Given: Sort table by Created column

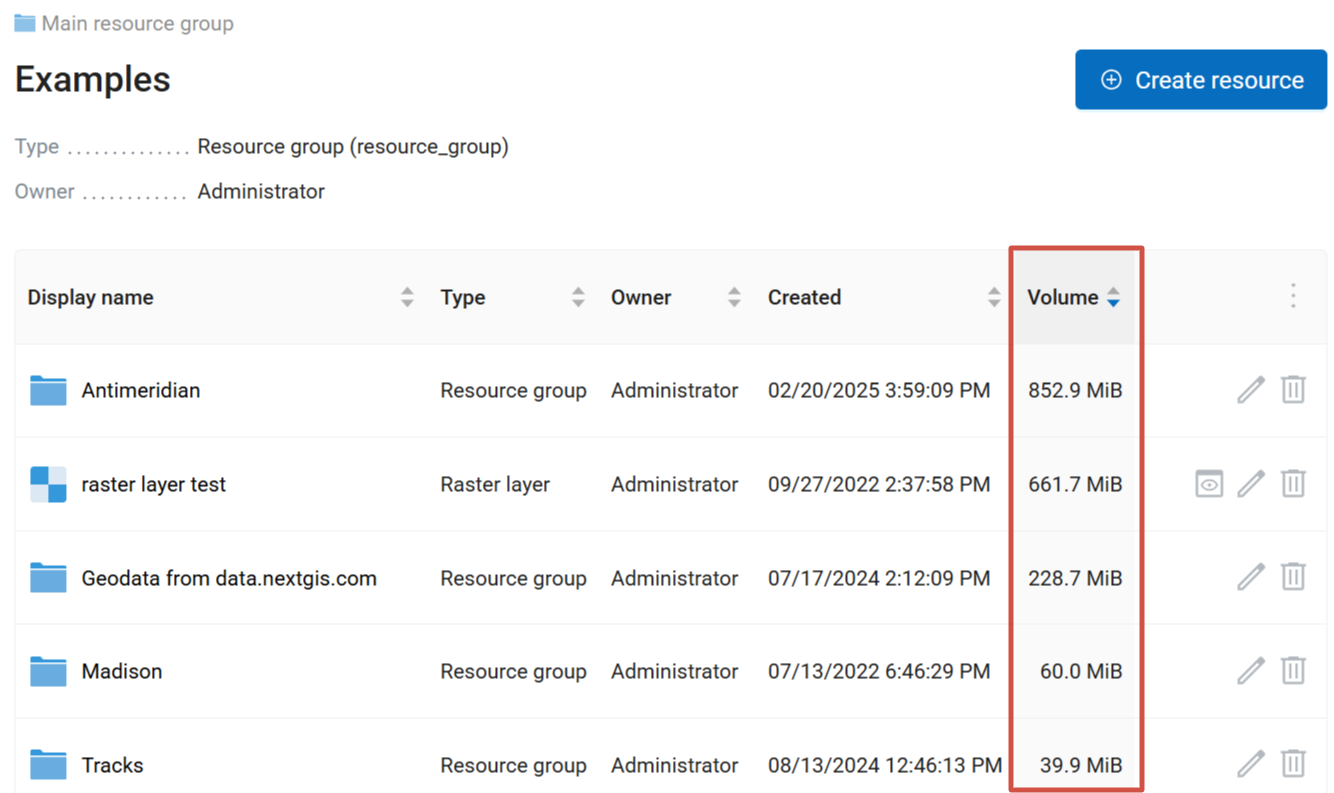Looking at the screenshot, I should tap(993, 297).
